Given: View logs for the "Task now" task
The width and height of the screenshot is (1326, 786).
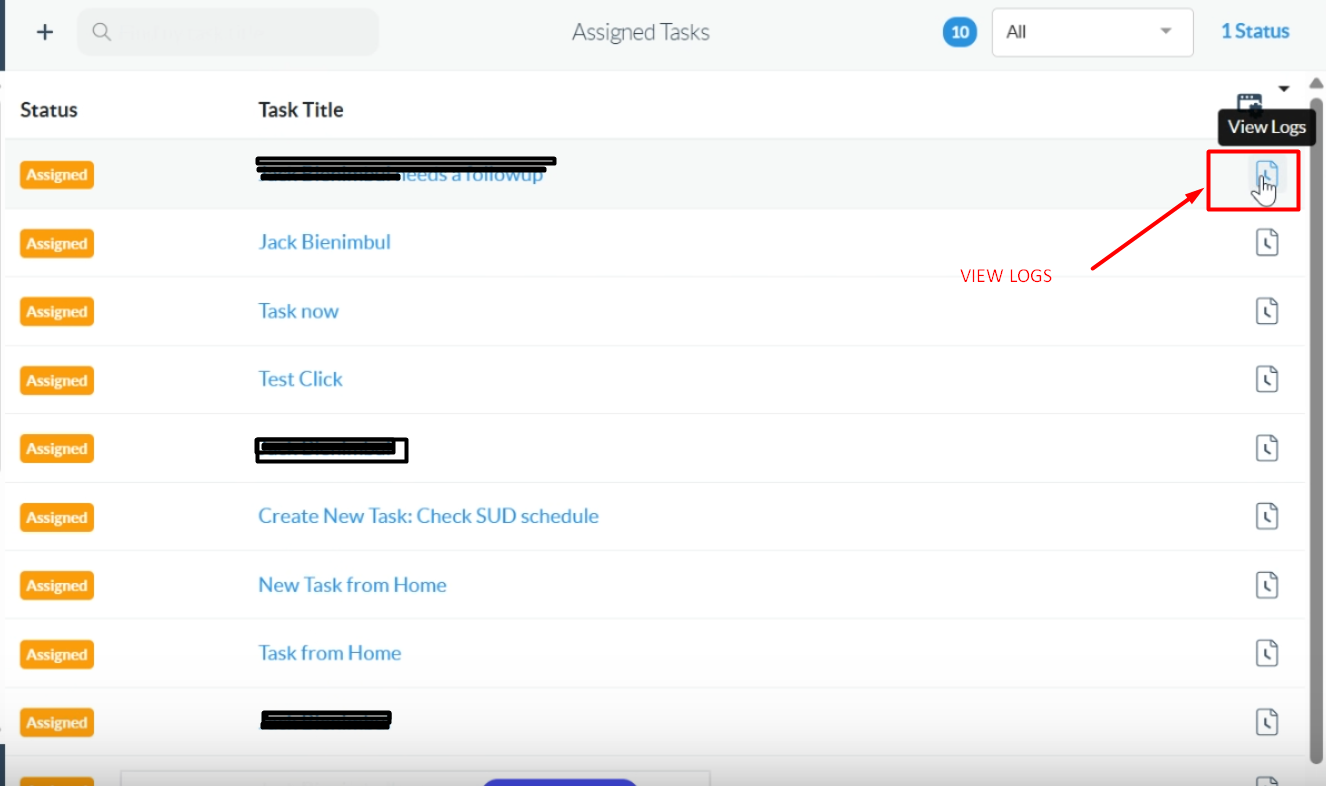Looking at the screenshot, I should [x=1267, y=310].
